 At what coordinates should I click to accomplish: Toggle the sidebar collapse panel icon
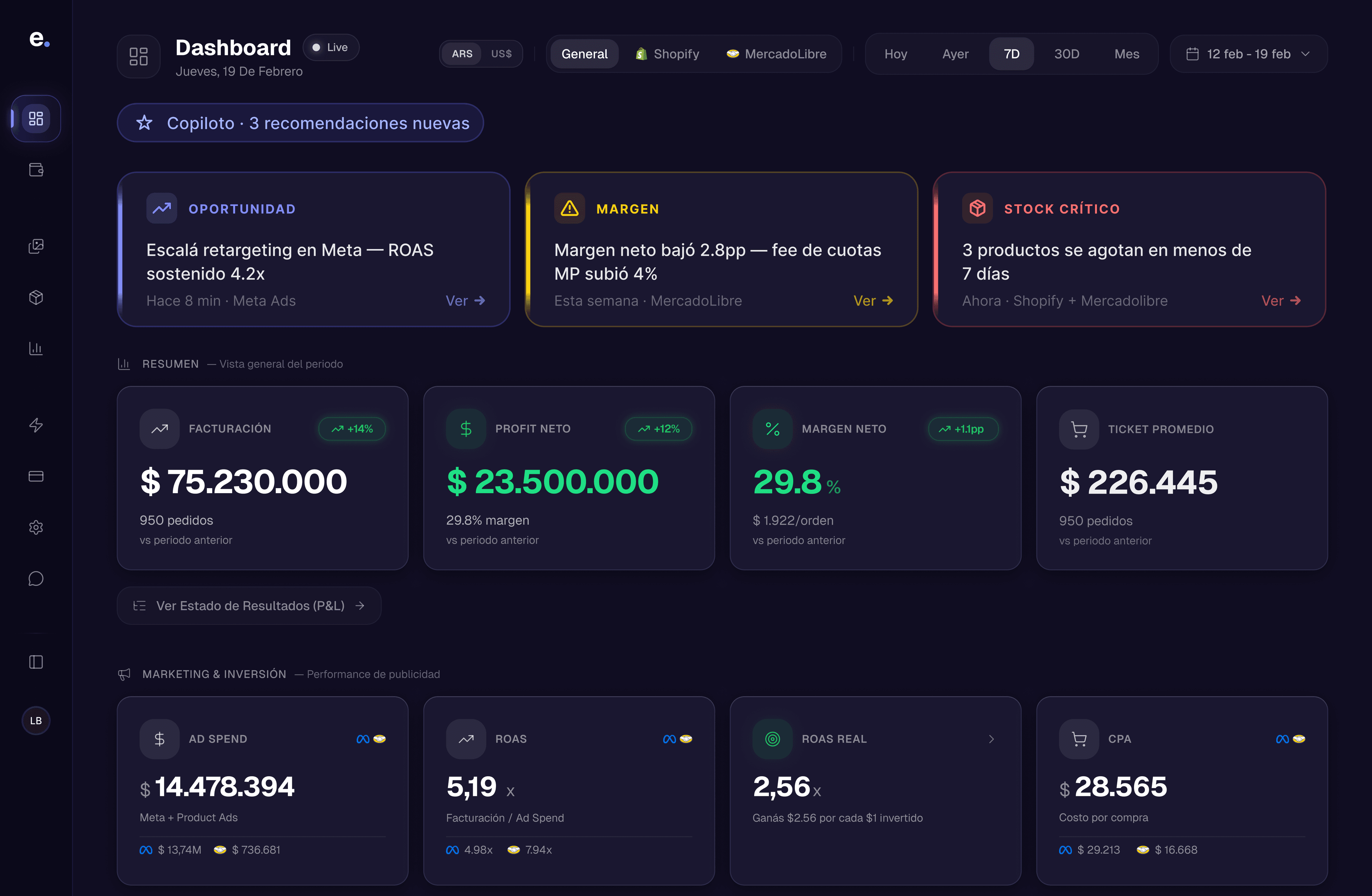click(36, 662)
